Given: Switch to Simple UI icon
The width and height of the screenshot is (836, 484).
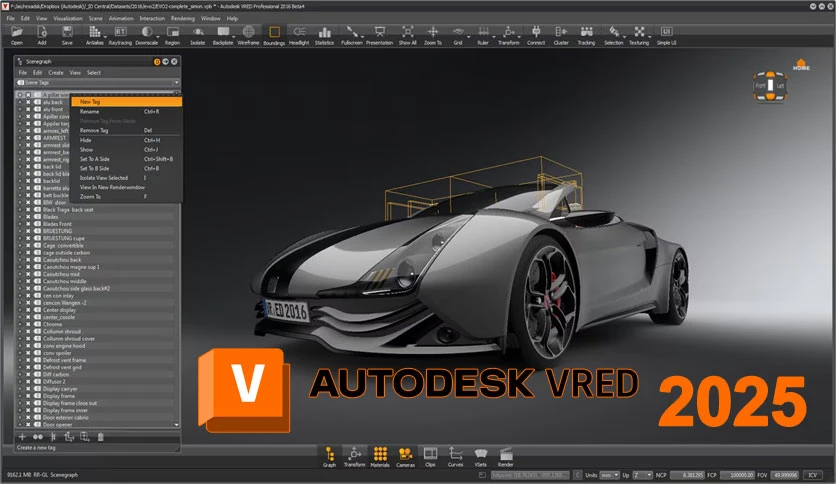Looking at the screenshot, I should pyautogui.click(x=666, y=32).
